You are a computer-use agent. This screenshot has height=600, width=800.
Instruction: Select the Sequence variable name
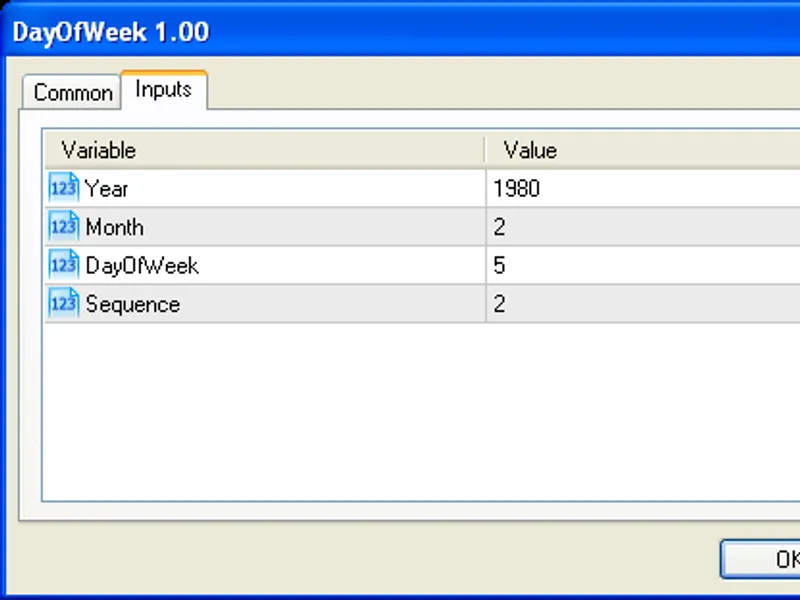pos(133,305)
